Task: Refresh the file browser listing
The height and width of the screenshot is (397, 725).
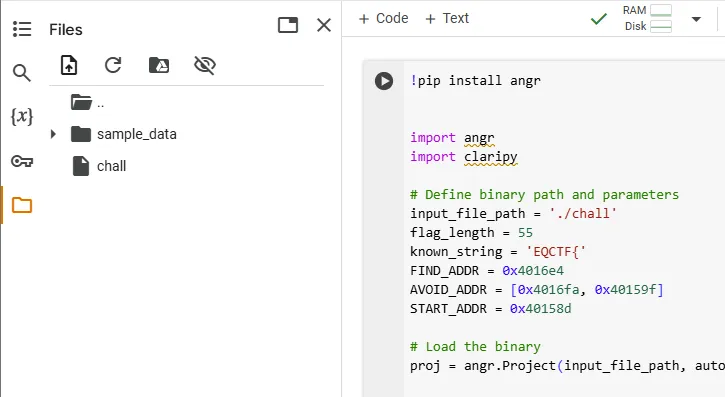Action: pyautogui.click(x=113, y=65)
